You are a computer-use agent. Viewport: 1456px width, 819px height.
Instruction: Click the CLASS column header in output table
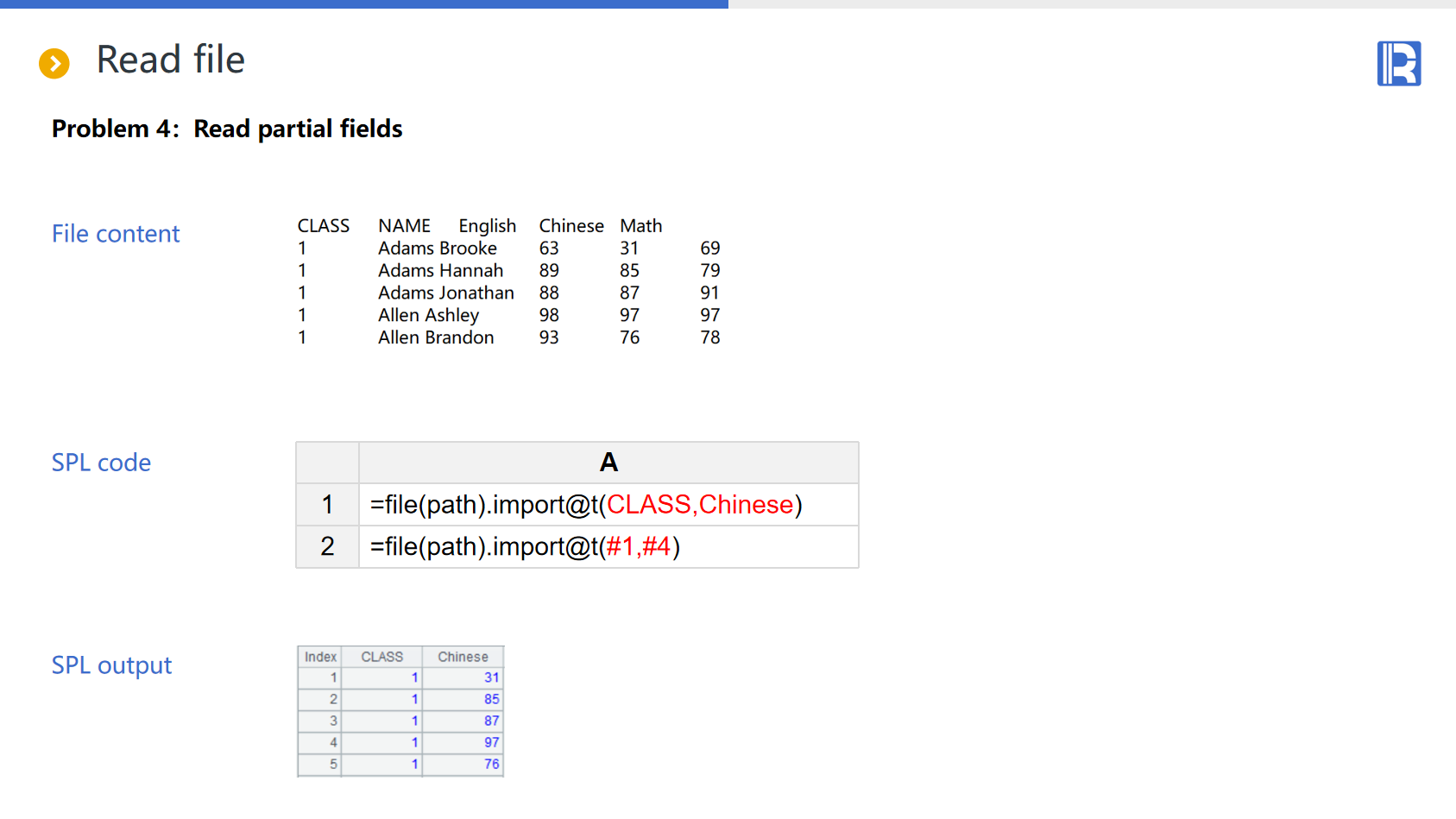(381, 657)
